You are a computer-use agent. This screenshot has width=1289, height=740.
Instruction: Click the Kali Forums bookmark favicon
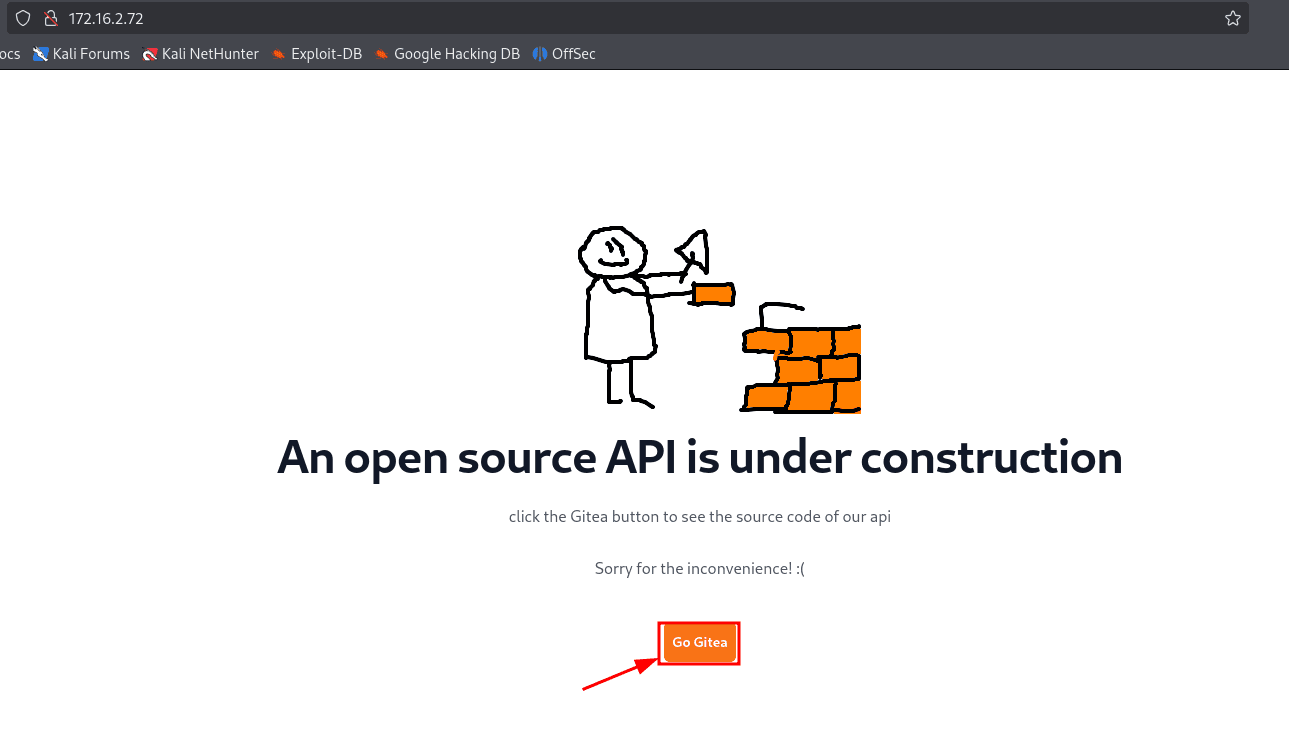click(41, 54)
